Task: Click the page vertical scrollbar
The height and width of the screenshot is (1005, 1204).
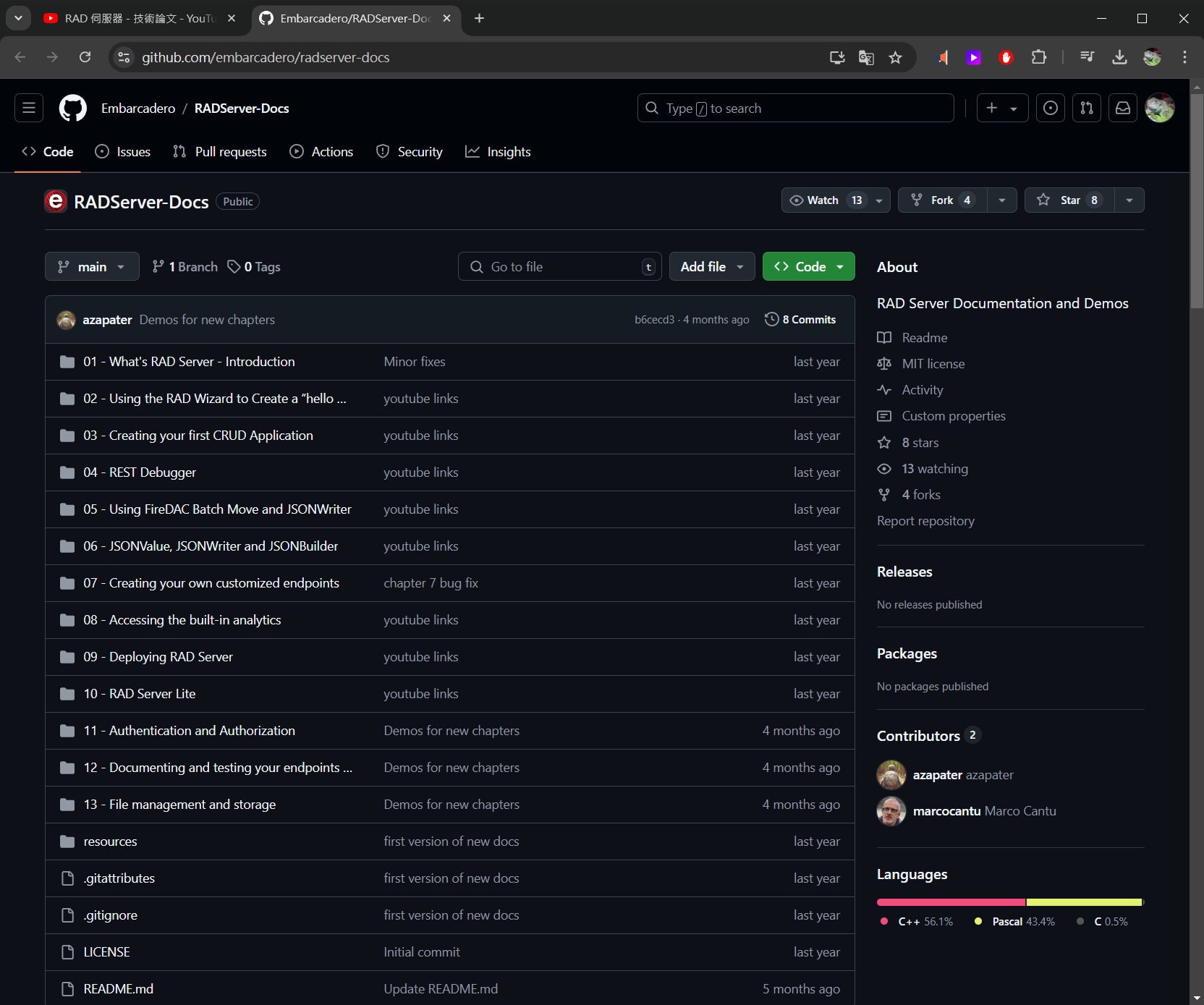Action: point(1197,202)
